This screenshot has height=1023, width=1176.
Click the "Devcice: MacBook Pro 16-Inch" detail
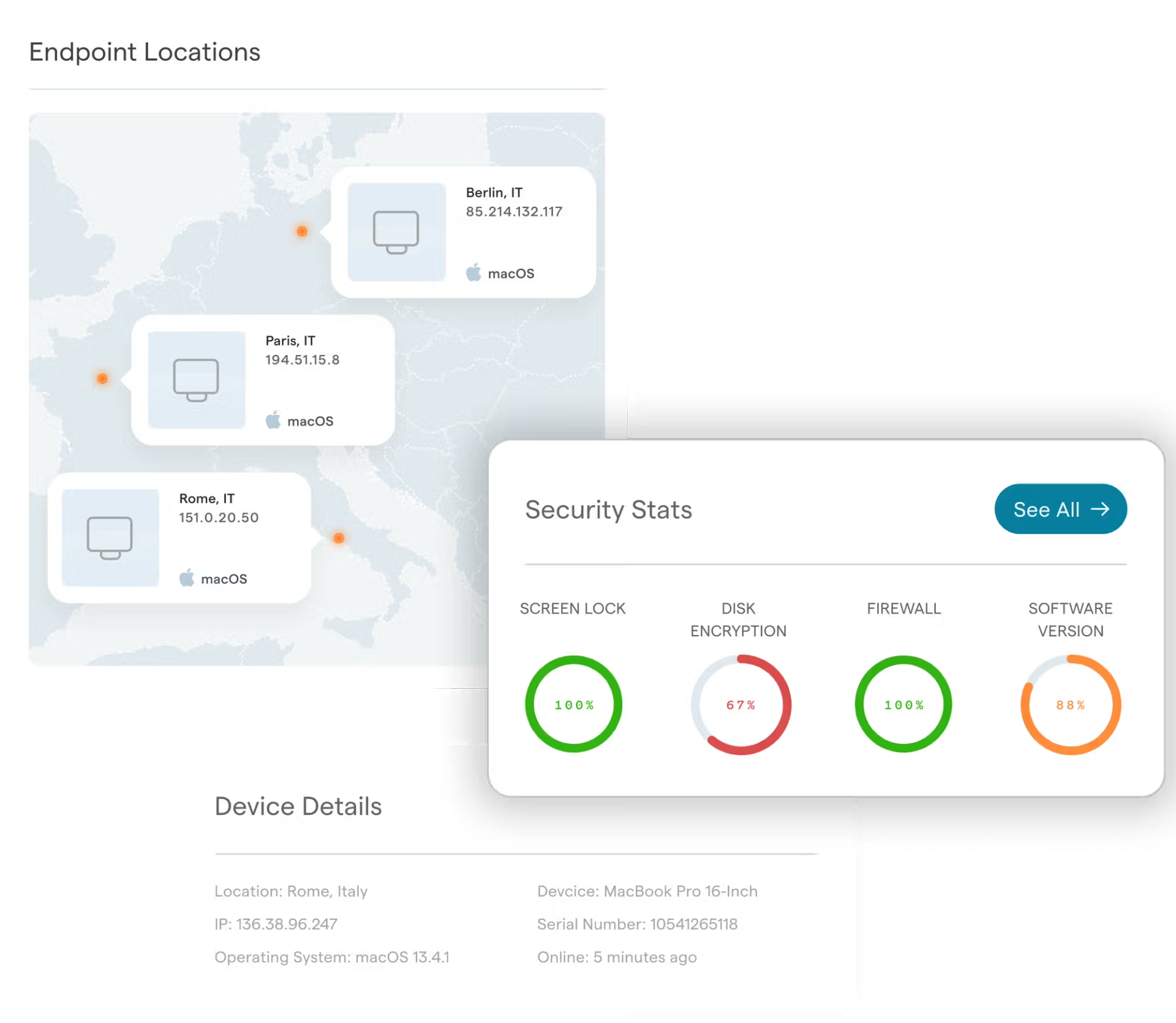[x=647, y=891]
